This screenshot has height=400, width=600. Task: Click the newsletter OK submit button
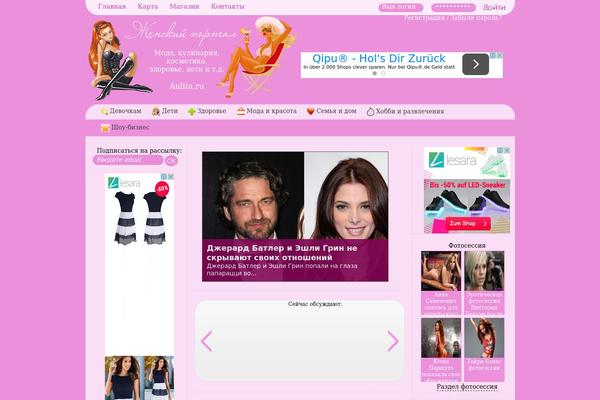(x=171, y=161)
